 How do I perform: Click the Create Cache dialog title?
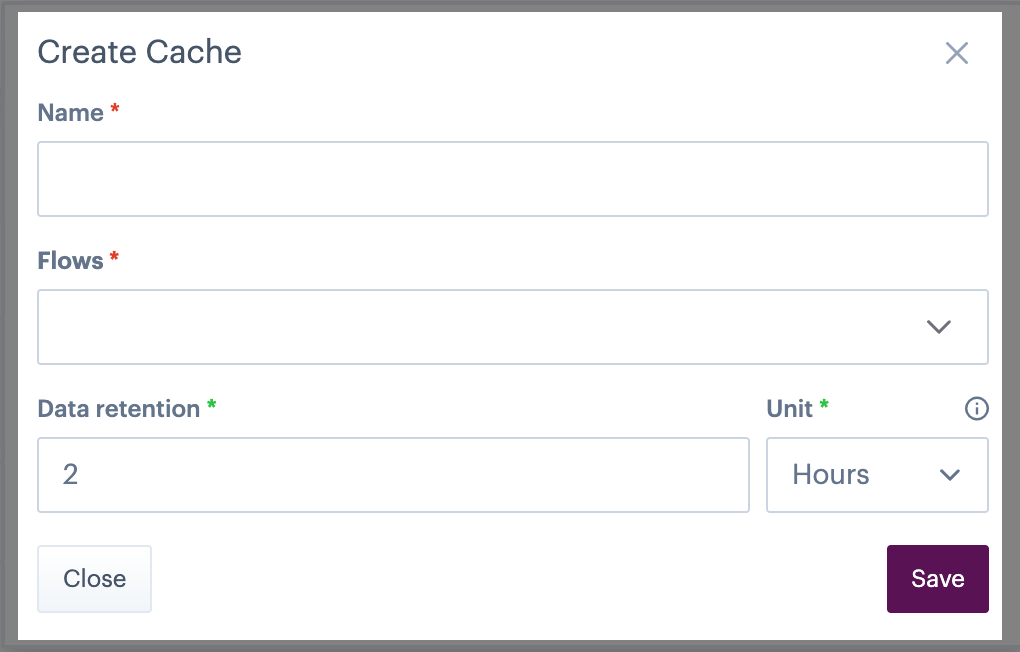click(139, 52)
